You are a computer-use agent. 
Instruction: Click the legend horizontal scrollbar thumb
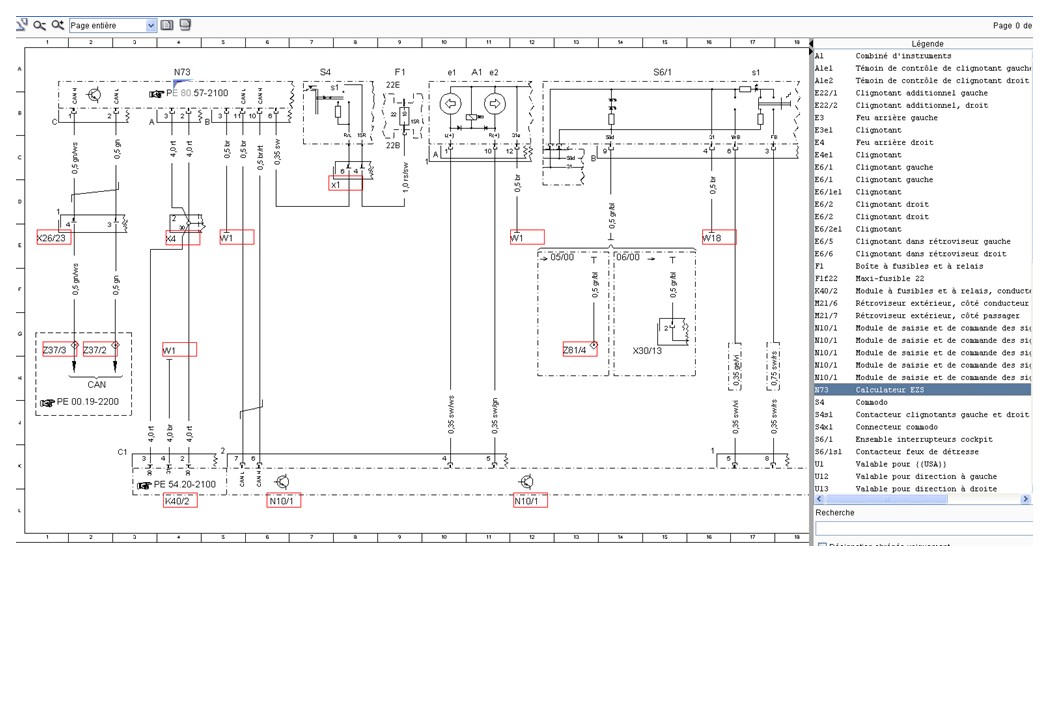pyautogui.click(x=885, y=499)
